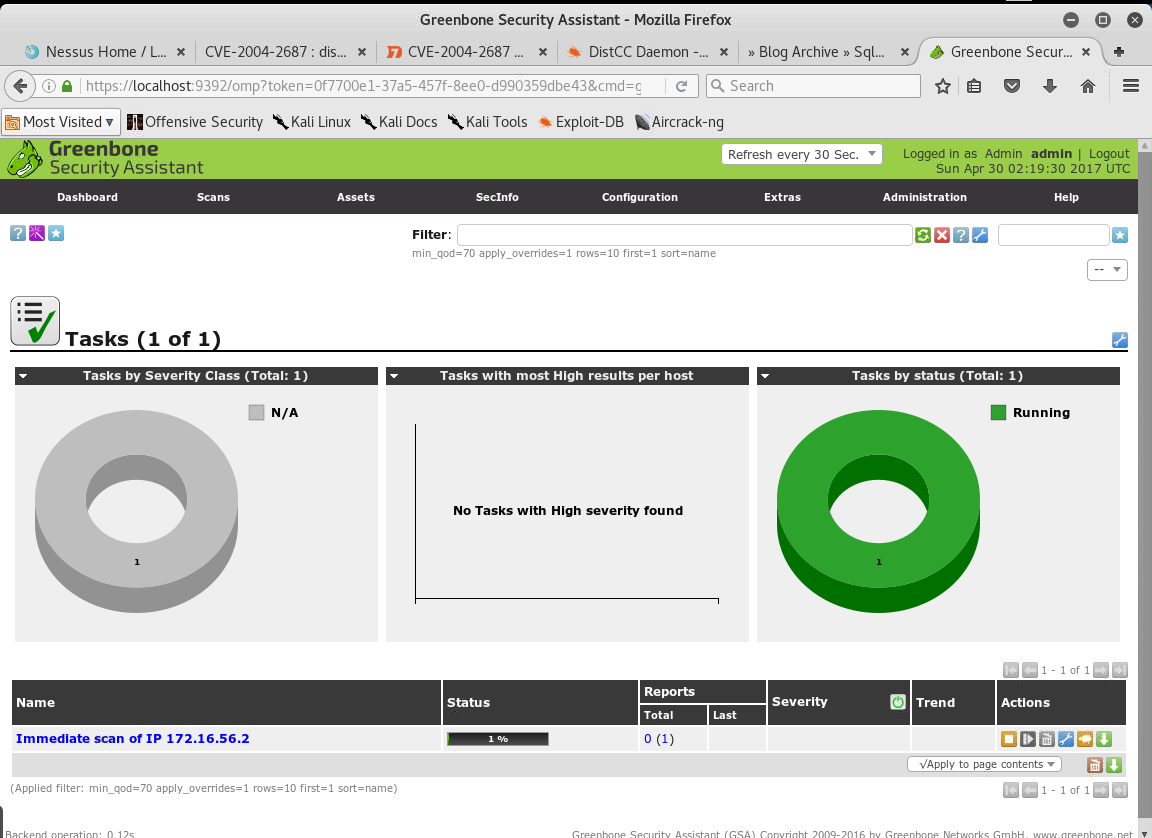Click the gray N/A legend swatch
The width and height of the screenshot is (1152, 838).
pos(256,413)
